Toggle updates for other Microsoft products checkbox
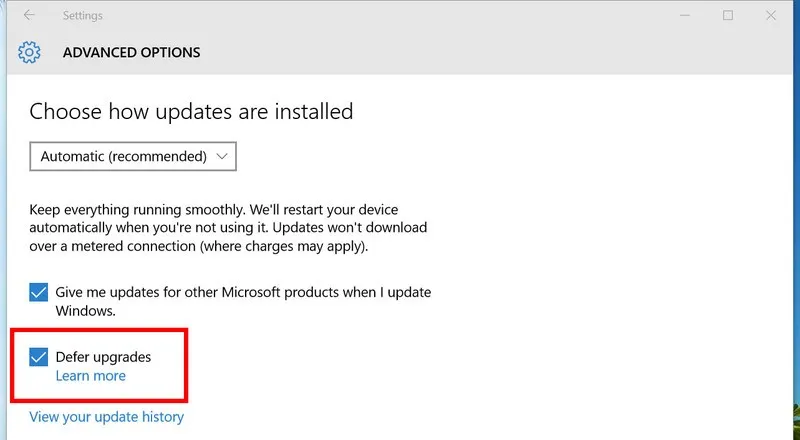Screen dimensions: 800x440 [39, 292]
